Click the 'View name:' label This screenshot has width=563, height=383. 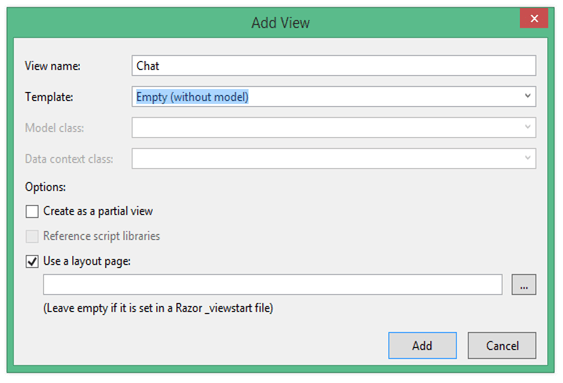53,66
